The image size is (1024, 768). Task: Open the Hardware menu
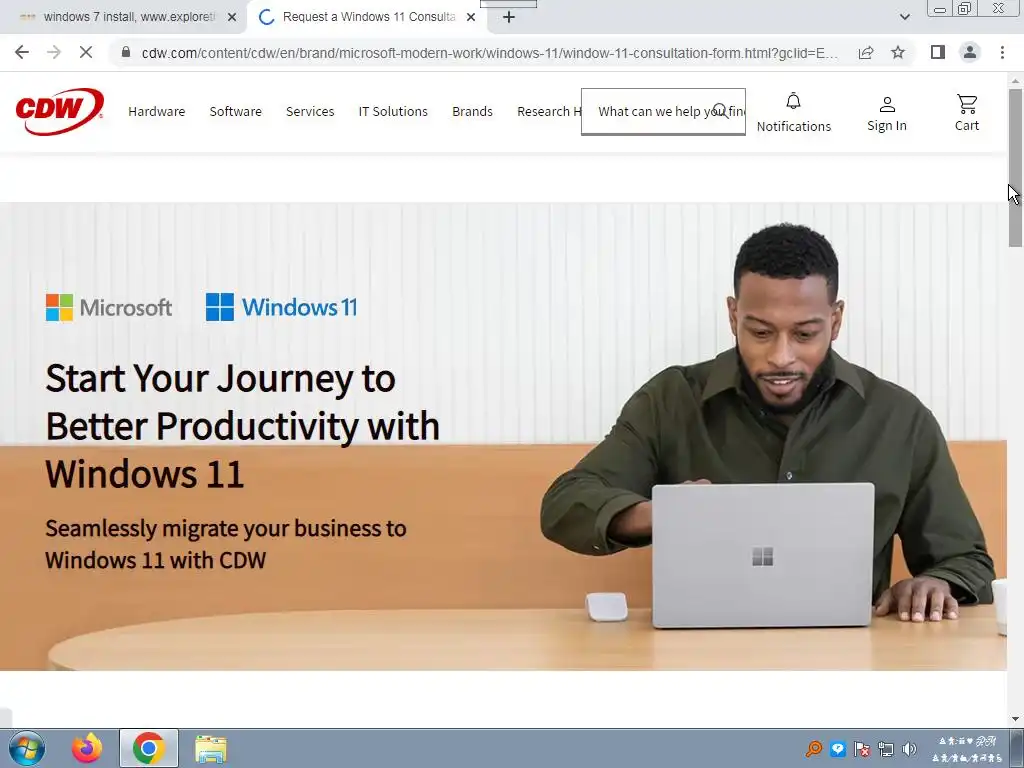pyautogui.click(x=157, y=112)
